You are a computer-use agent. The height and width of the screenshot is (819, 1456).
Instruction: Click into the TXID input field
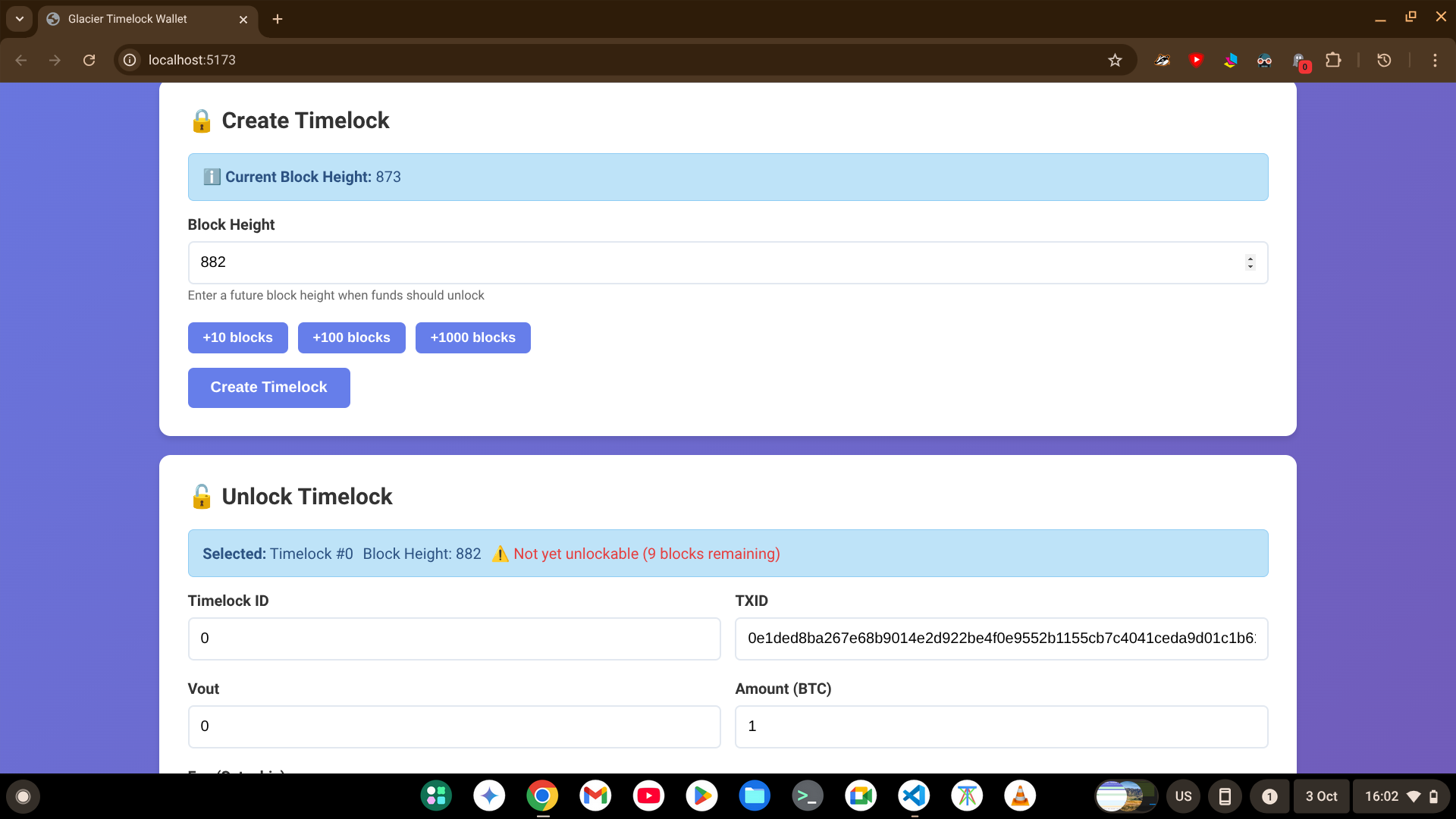pyautogui.click(x=1001, y=639)
